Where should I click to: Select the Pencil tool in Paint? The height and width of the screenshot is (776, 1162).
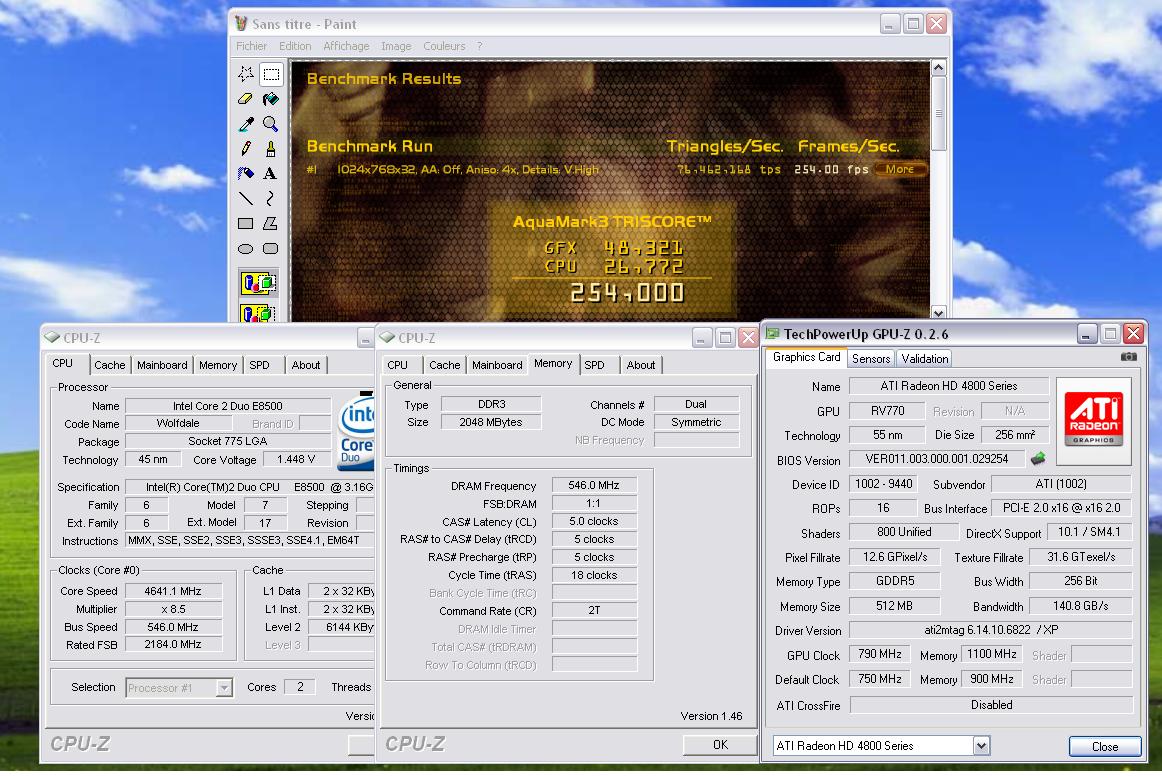(246, 148)
